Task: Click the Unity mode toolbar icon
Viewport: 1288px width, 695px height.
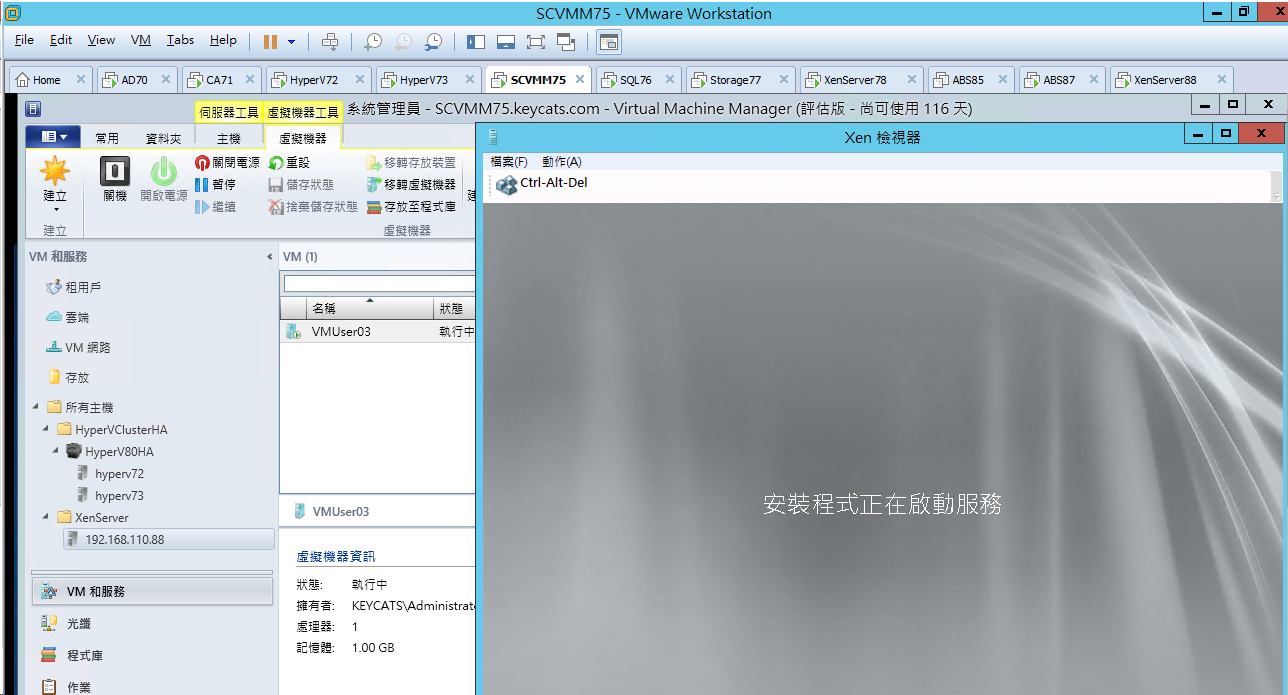Action: point(566,41)
